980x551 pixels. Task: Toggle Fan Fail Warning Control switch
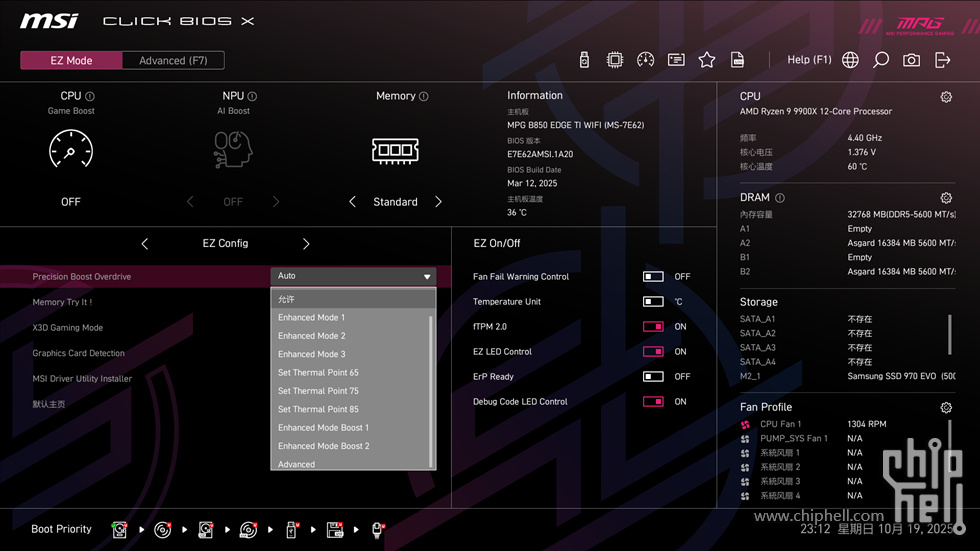coord(653,277)
